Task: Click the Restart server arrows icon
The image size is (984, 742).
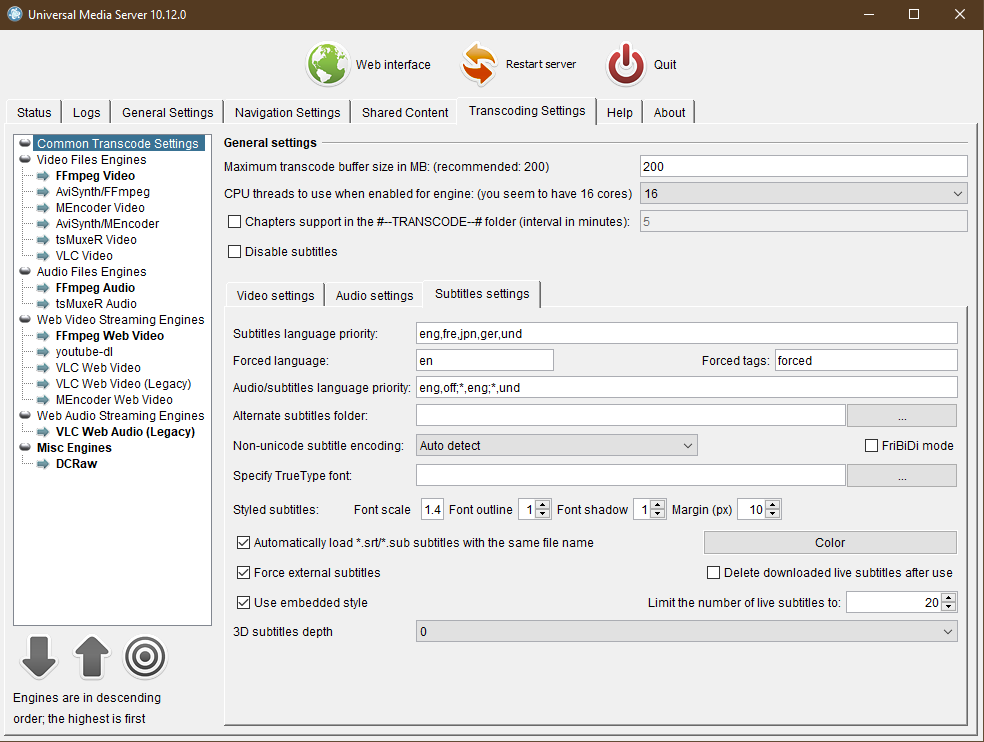Action: tap(479, 64)
